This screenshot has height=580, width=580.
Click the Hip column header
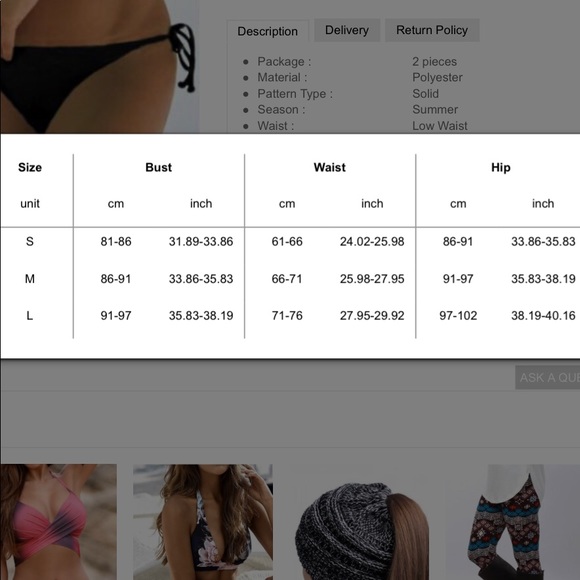tap(501, 167)
